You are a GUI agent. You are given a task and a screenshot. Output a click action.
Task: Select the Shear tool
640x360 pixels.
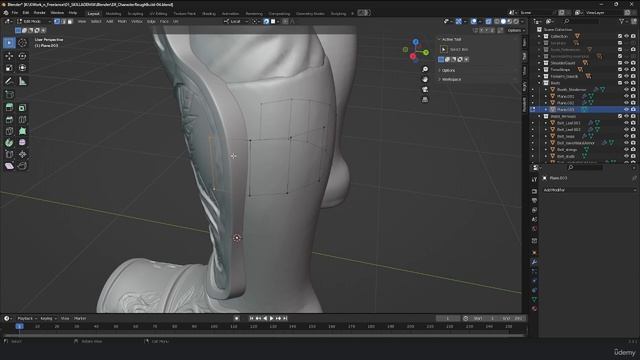click(x=9, y=166)
